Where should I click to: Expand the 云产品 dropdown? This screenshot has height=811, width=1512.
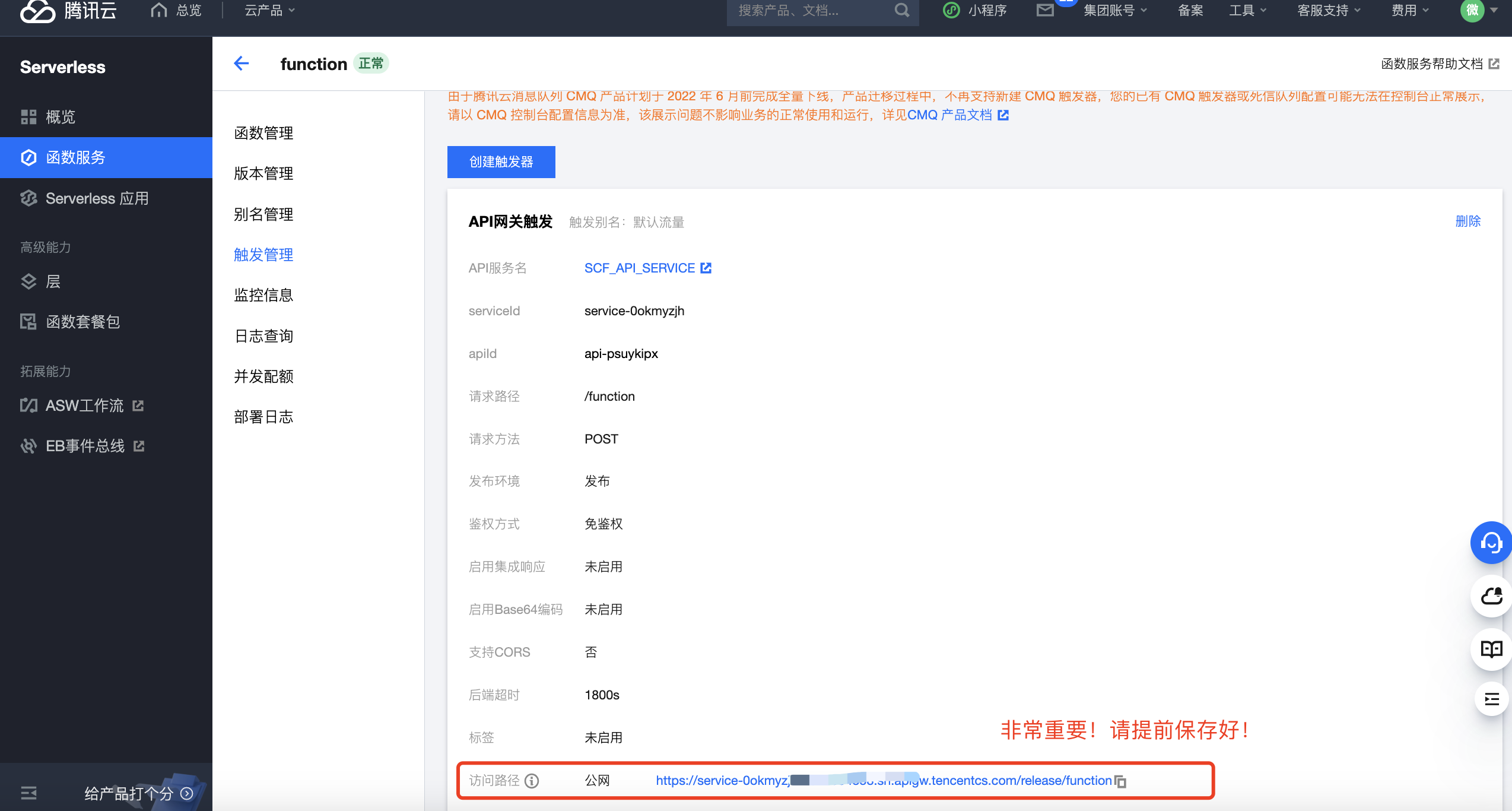click(269, 10)
